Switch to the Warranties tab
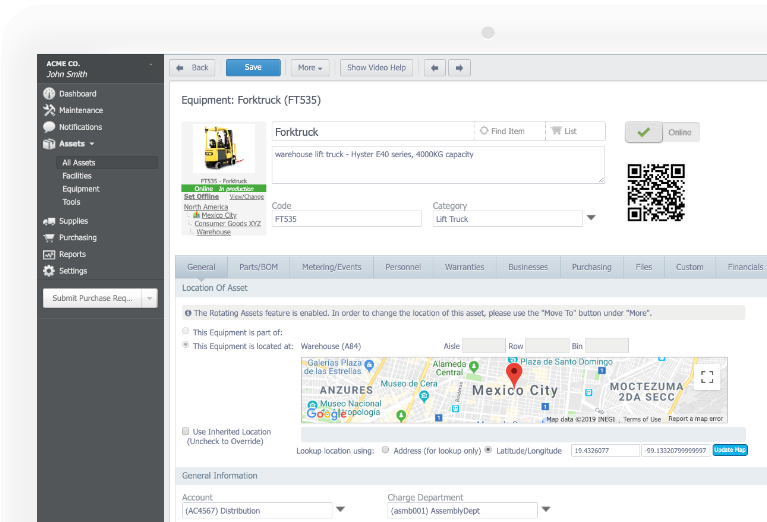 tap(464, 267)
